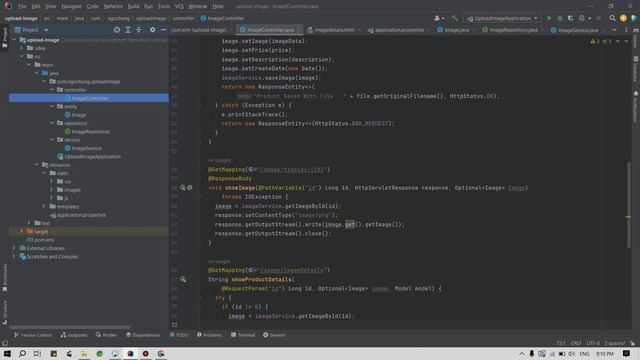Show hidden editor tabs chevron

(615, 30)
